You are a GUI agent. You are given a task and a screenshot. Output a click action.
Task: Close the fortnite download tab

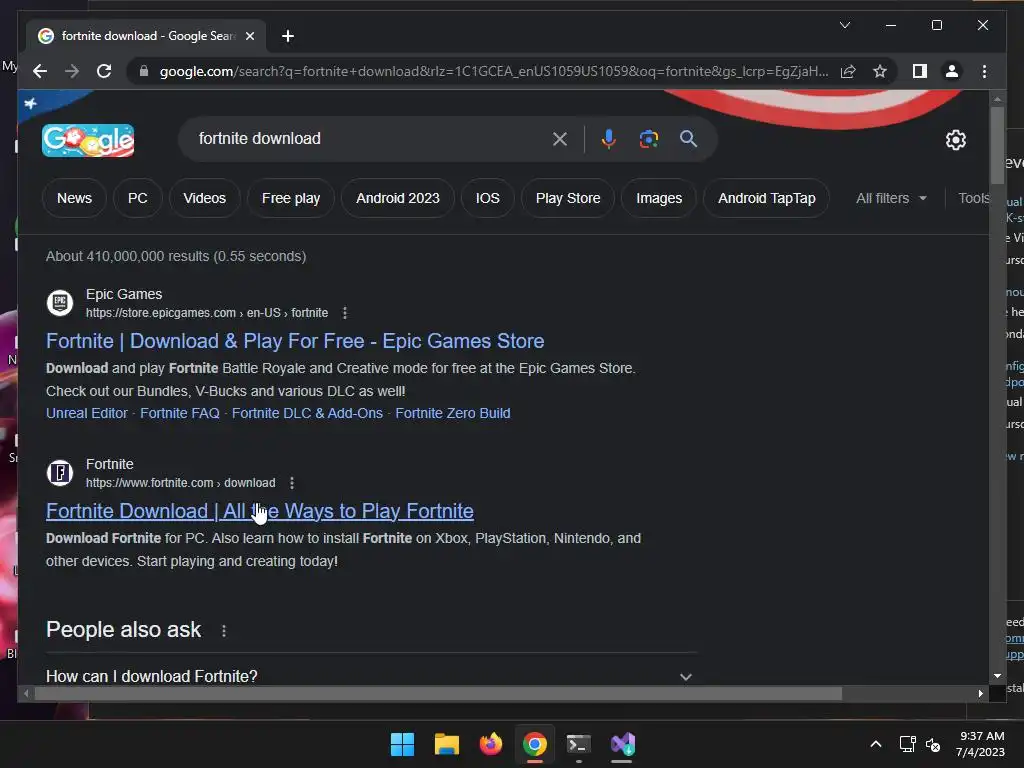click(x=249, y=36)
